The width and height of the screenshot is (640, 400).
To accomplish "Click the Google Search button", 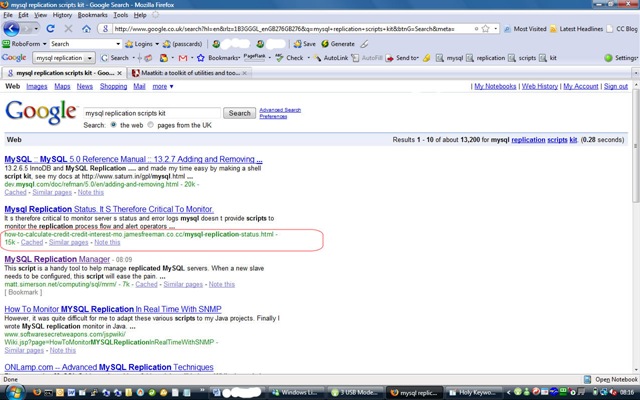I will click(239, 113).
